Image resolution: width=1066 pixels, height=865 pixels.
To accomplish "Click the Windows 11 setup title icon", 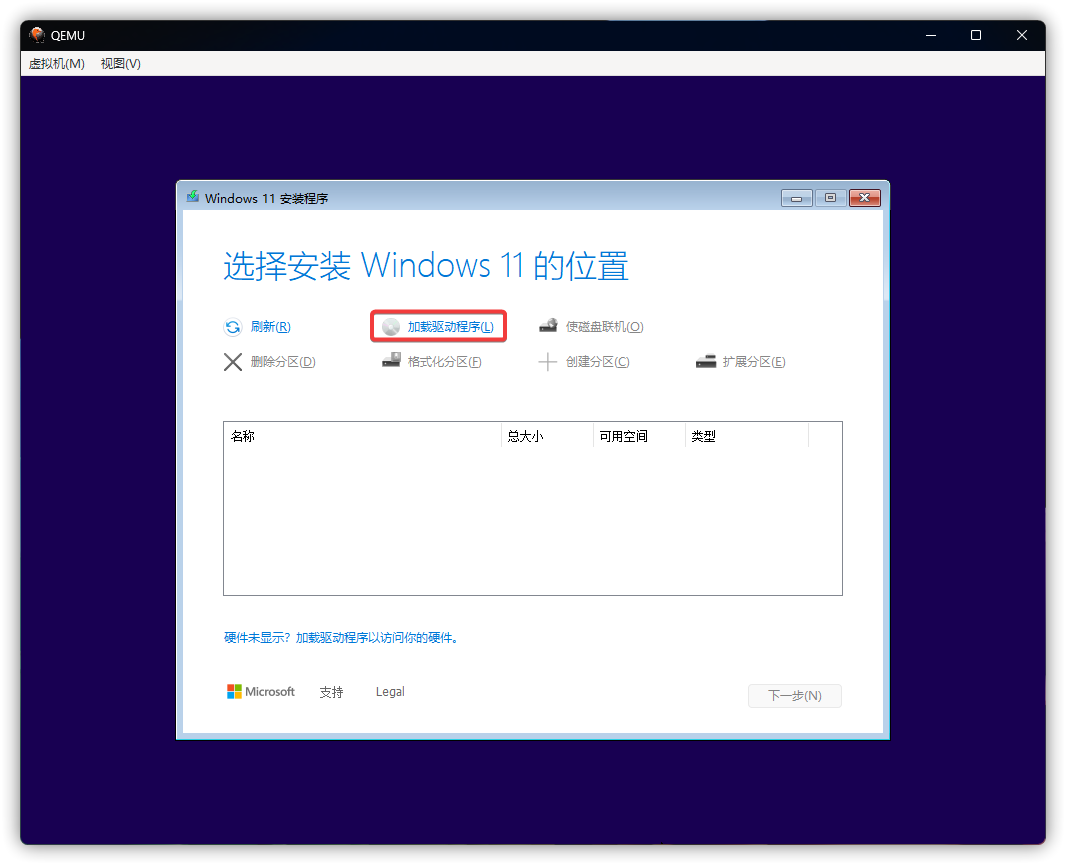I will pos(193,197).
